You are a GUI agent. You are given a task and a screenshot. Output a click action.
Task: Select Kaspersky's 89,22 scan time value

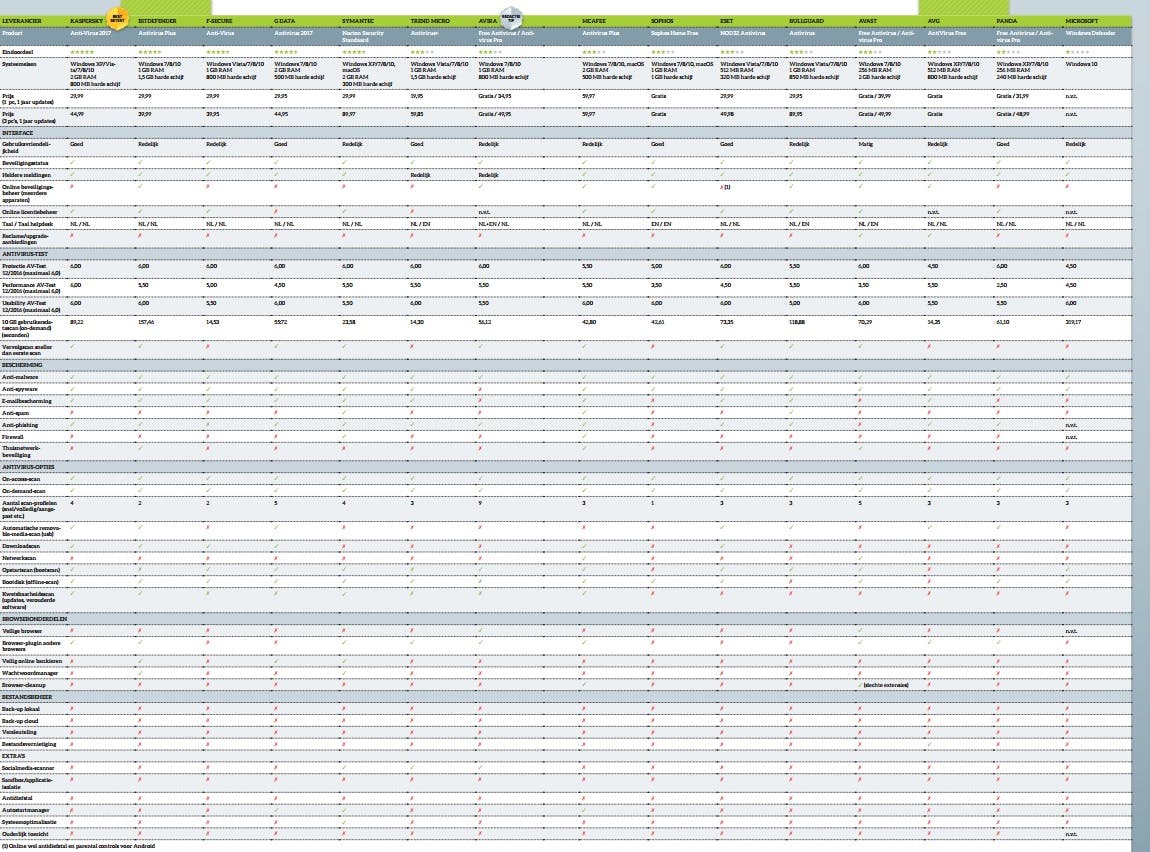(x=76, y=321)
